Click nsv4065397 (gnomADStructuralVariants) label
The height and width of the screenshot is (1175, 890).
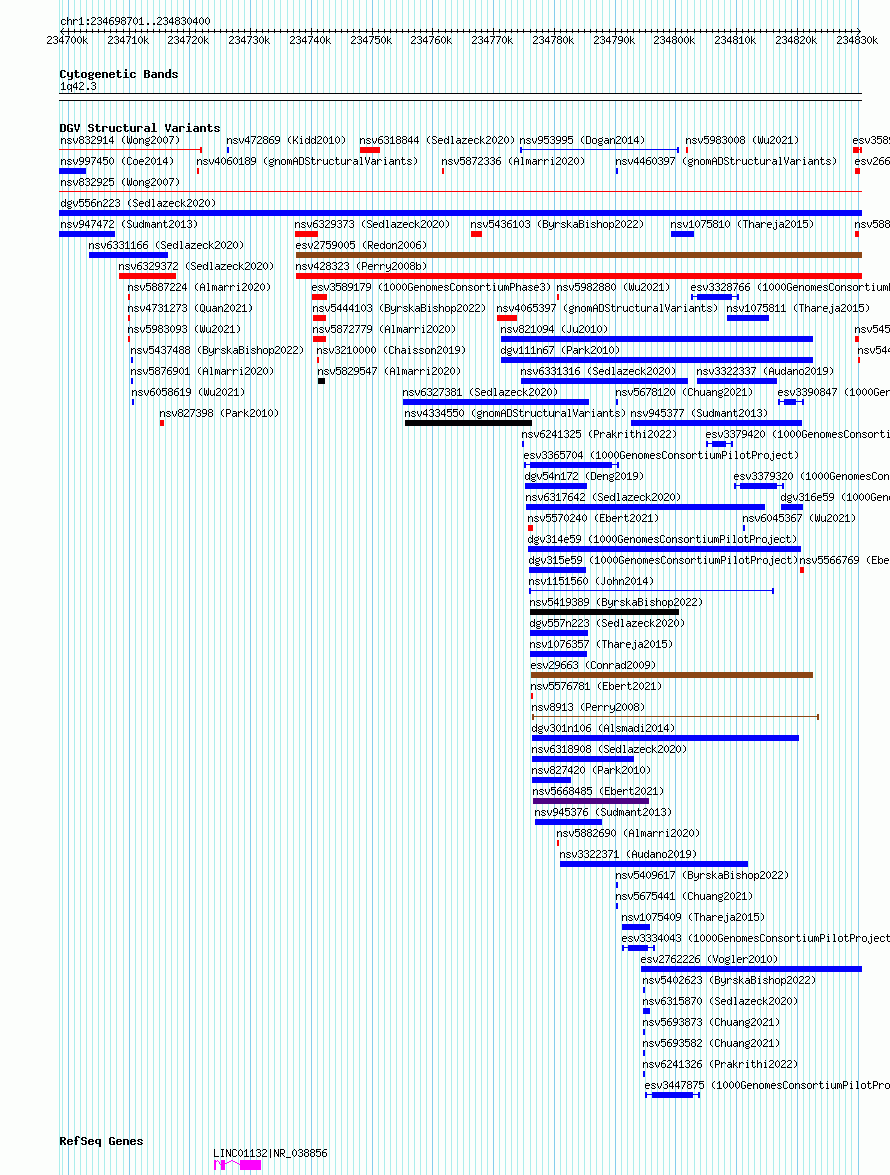click(x=607, y=308)
